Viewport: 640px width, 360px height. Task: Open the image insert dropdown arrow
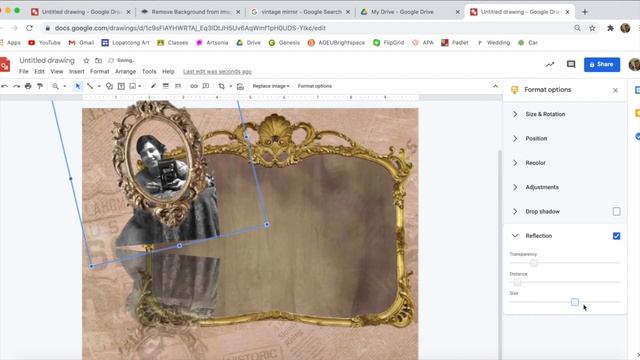[140, 86]
